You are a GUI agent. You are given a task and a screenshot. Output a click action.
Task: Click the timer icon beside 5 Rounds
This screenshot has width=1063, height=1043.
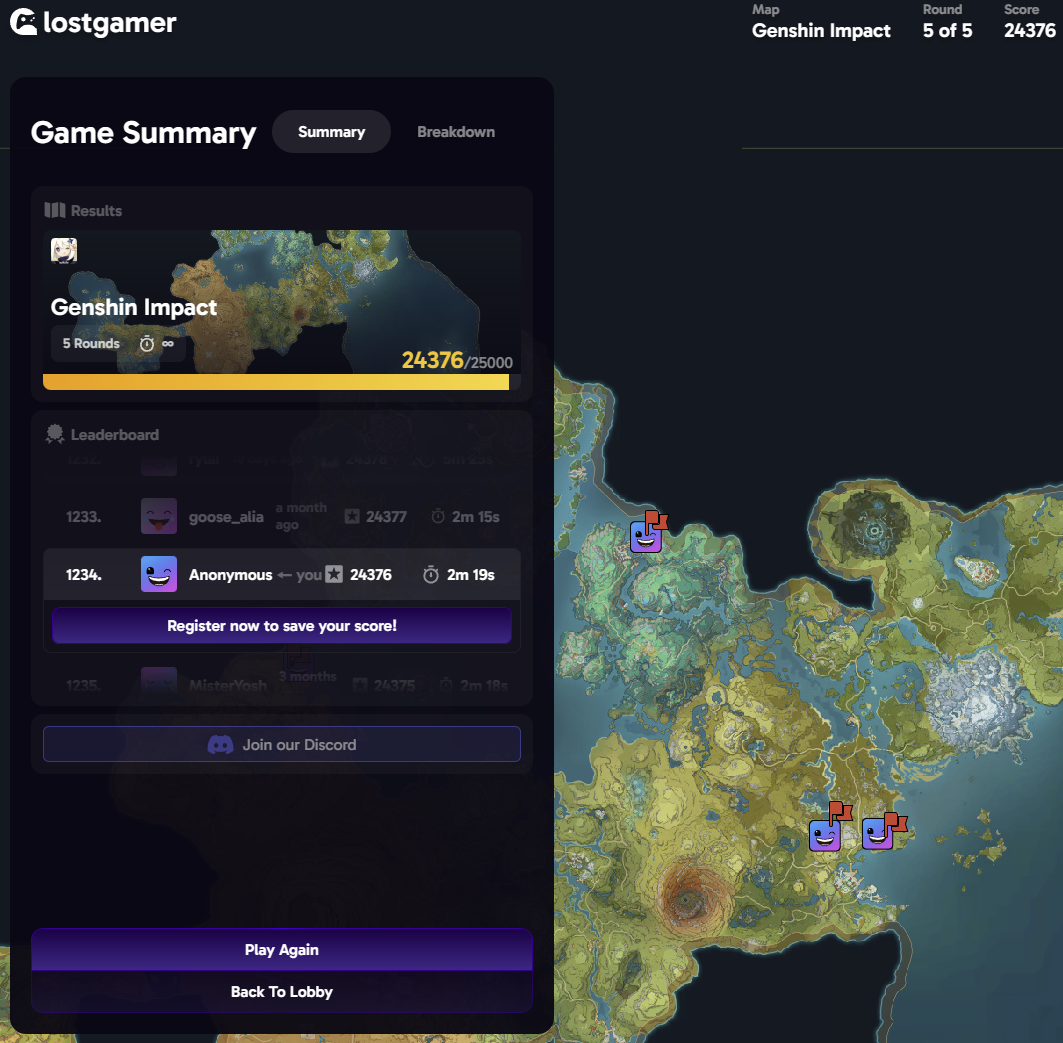pyautogui.click(x=146, y=344)
